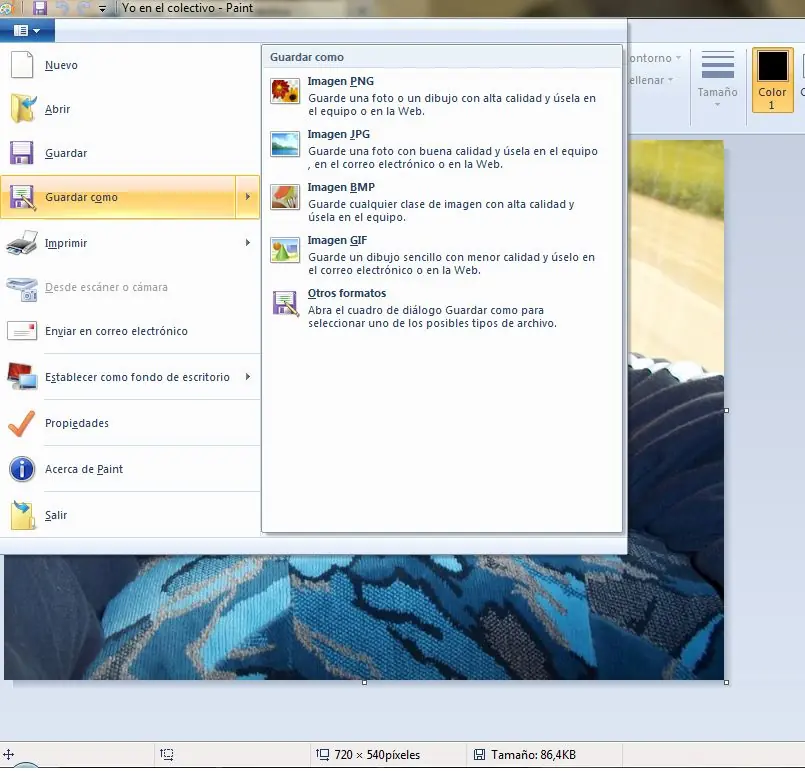Click the desktop background monitor icon

click(x=22, y=376)
